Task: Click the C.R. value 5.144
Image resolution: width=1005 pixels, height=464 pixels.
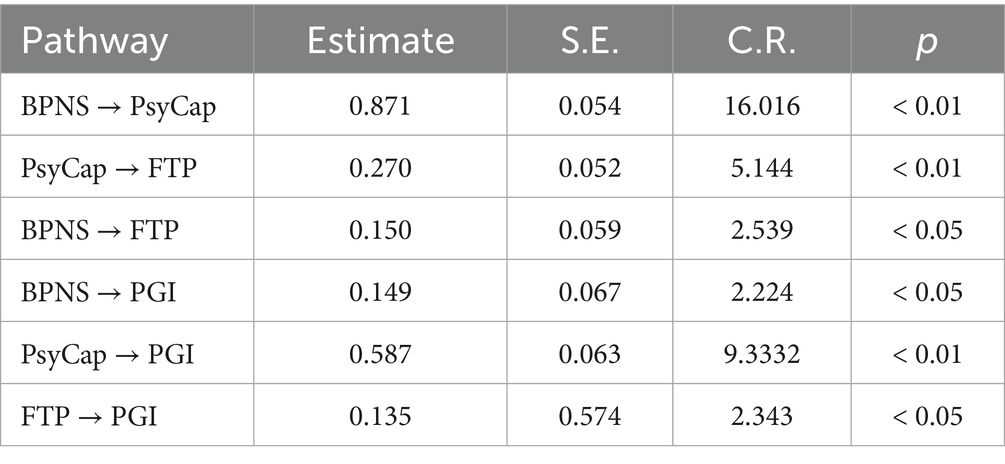Action: (766, 168)
